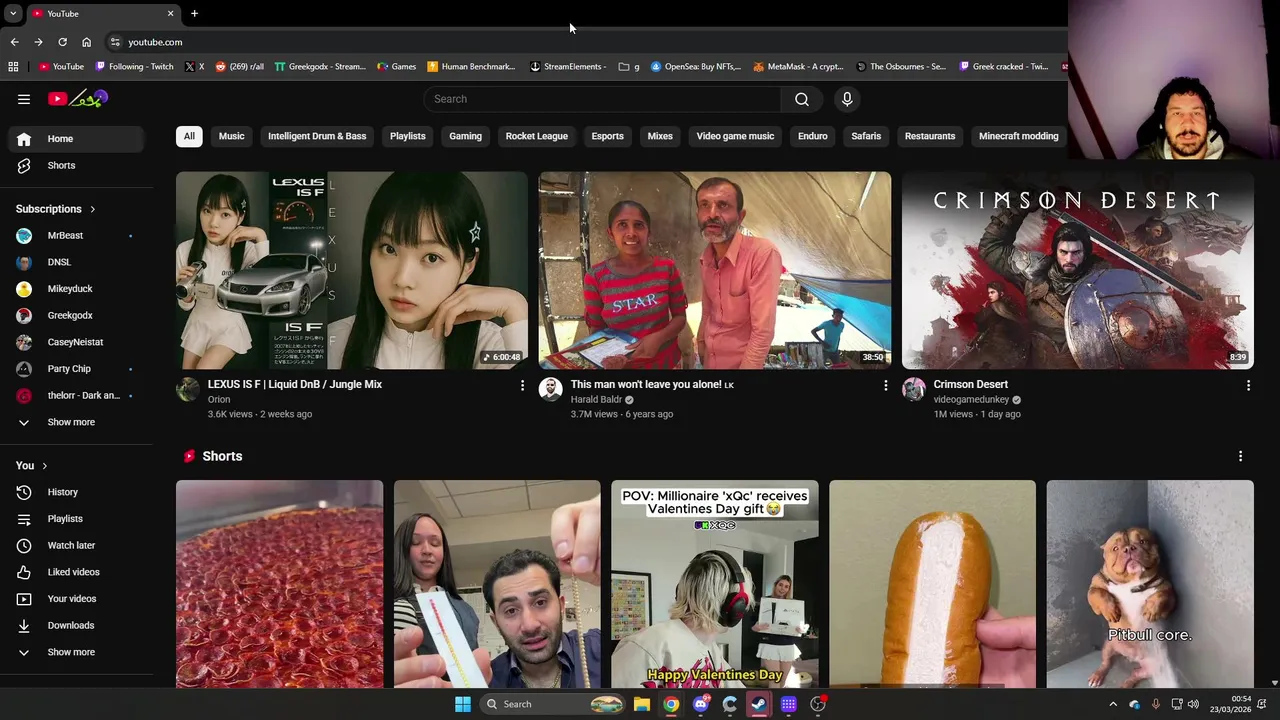The height and width of the screenshot is (720, 1280).
Task: Open the Pitbull core short
Action: click(1150, 584)
